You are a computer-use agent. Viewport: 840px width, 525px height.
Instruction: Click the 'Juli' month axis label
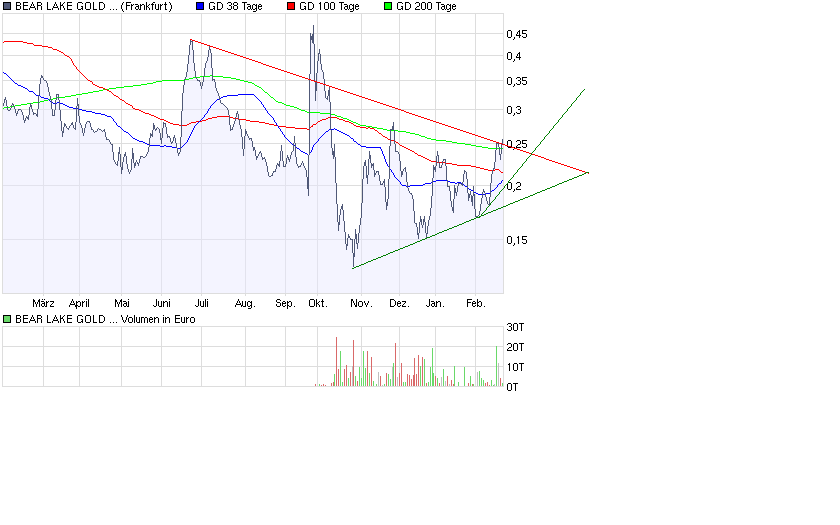pos(201,303)
